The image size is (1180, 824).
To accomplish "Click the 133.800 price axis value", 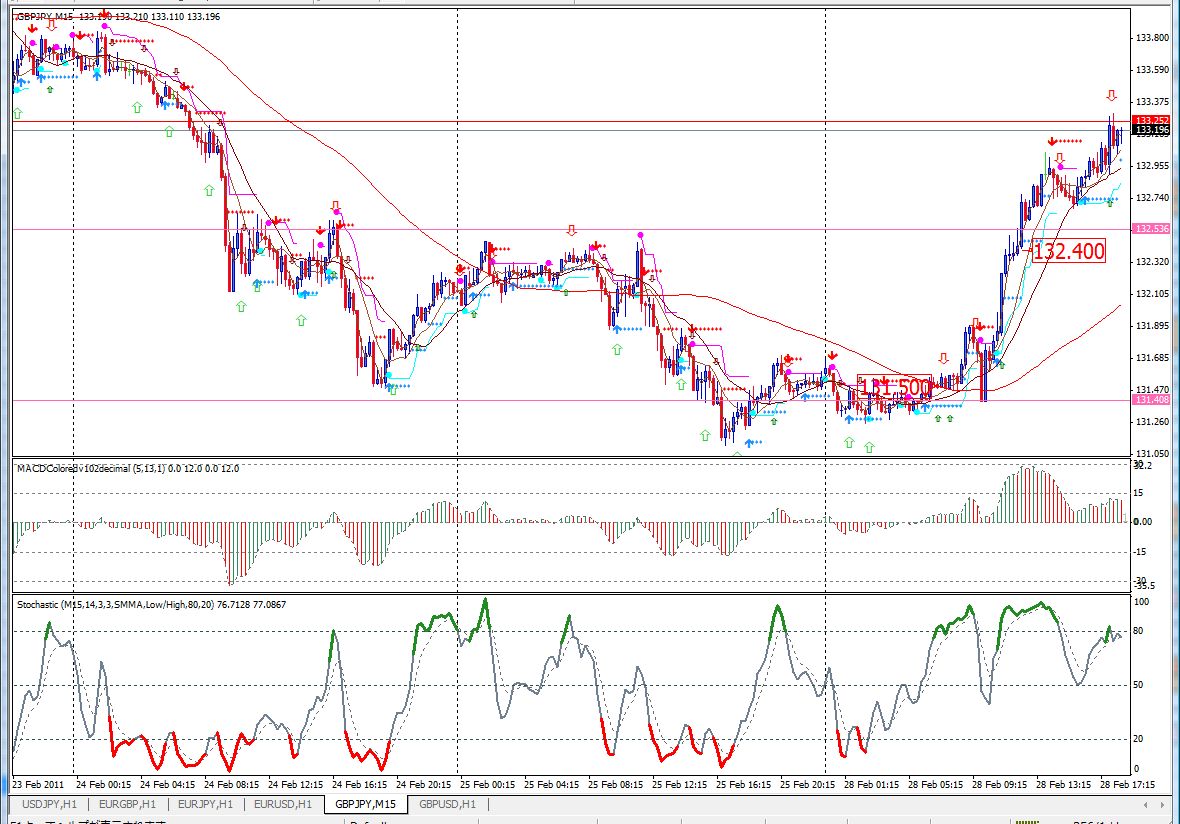I will pos(1153,38).
